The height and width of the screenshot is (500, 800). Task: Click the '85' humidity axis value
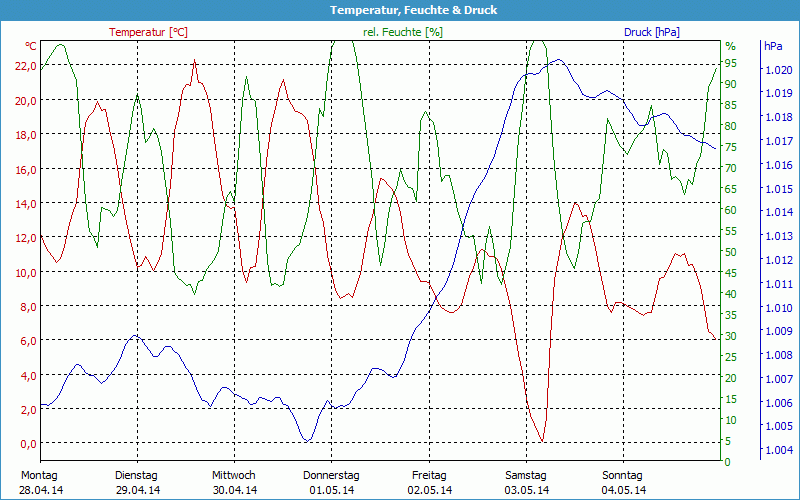click(731, 105)
